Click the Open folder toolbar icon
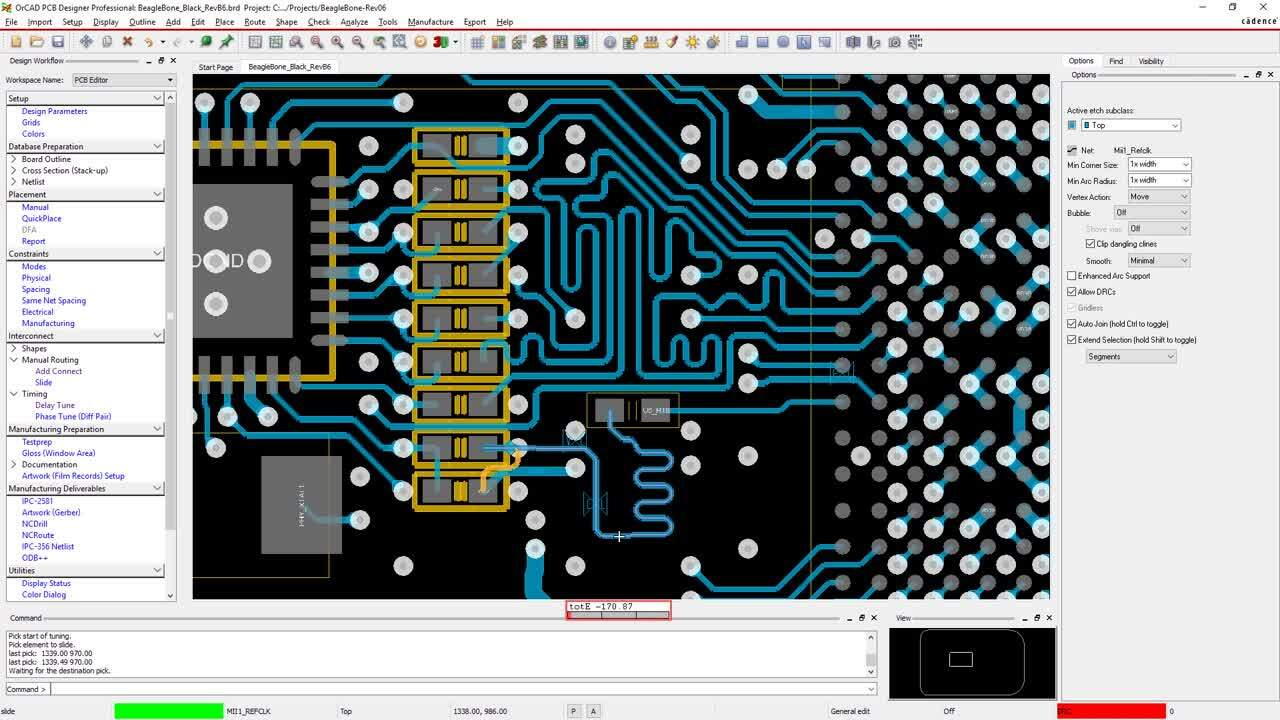 [37, 42]
